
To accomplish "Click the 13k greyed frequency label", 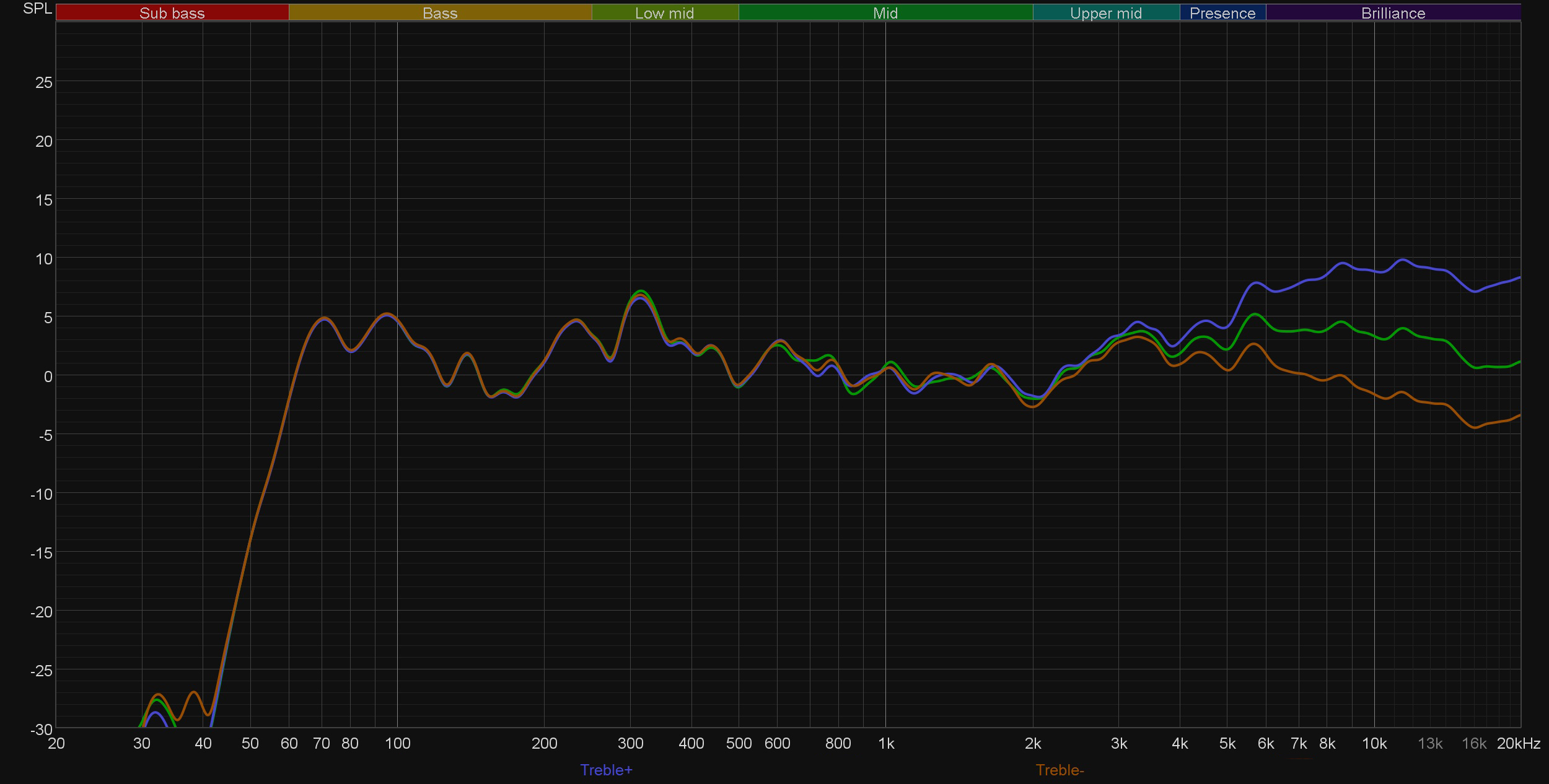I will 1430,744.
